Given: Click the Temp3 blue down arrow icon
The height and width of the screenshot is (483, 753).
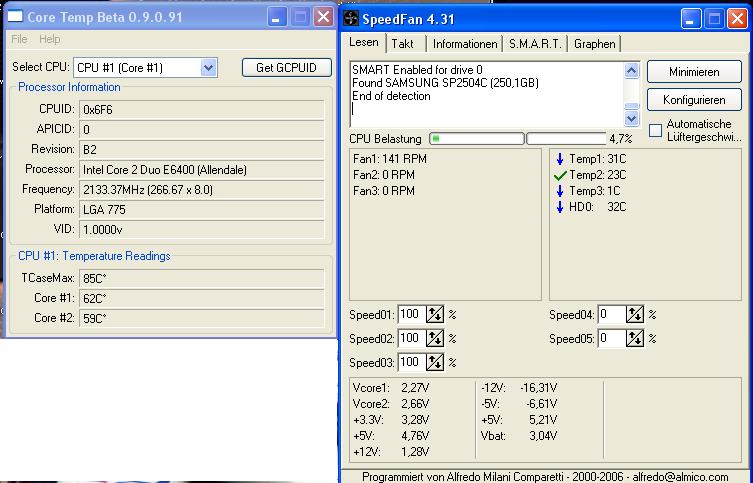Looking at the screenshot, I should coord(559,191).
